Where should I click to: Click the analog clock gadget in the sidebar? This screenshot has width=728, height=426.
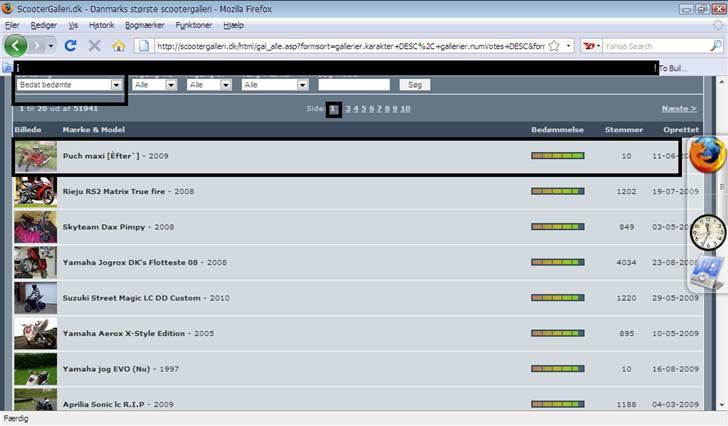click(x=708, y=232)
